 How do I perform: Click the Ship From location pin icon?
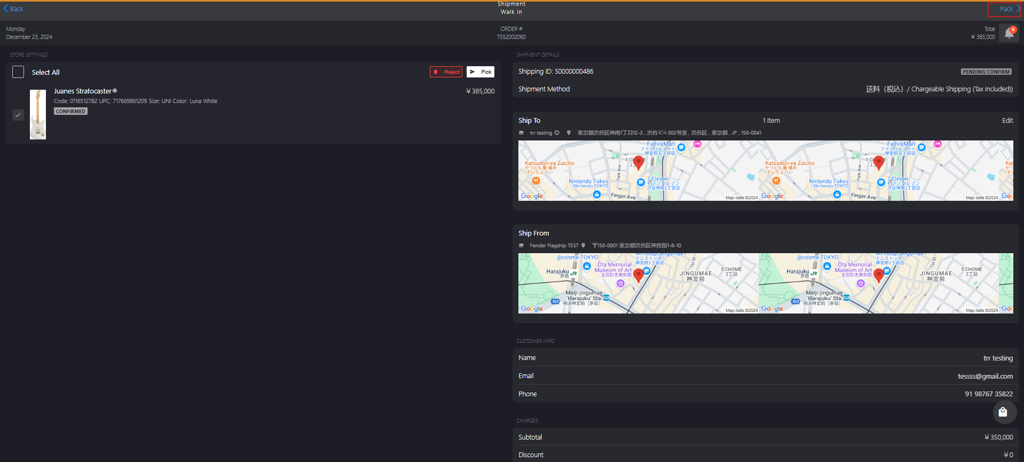(583, 246)
